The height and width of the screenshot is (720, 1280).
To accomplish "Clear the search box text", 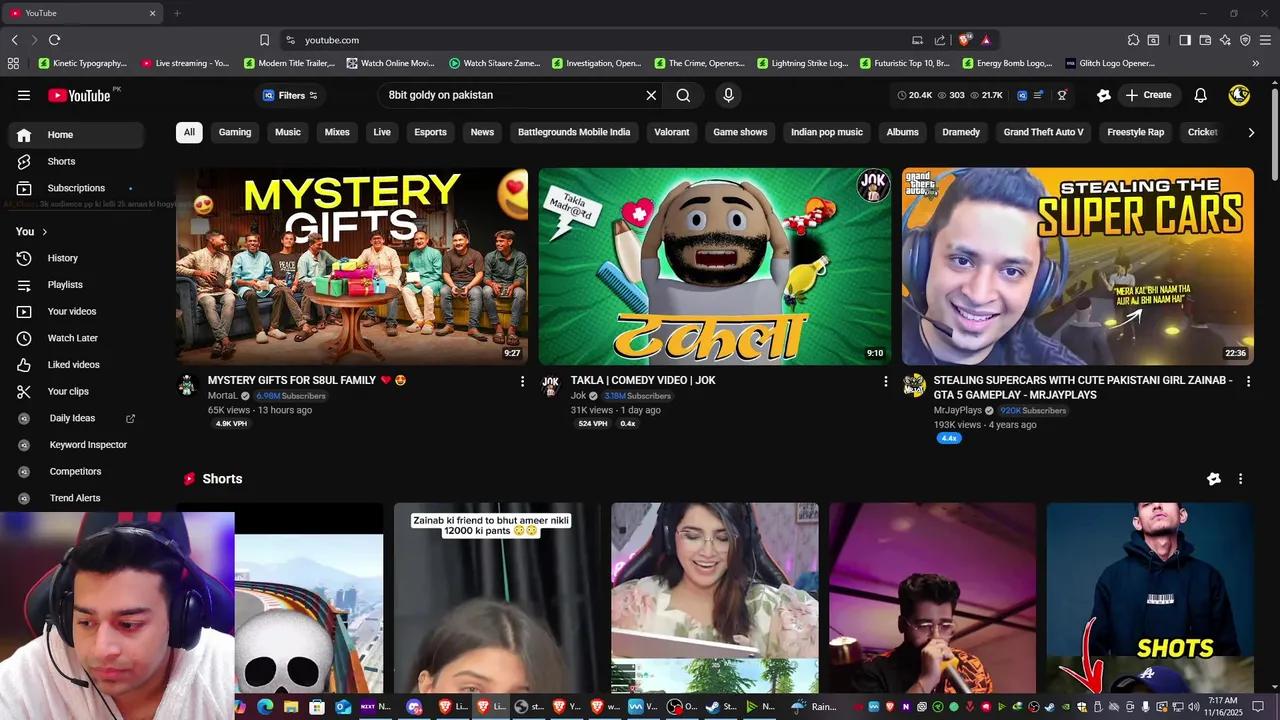I will tap(651, 95).
